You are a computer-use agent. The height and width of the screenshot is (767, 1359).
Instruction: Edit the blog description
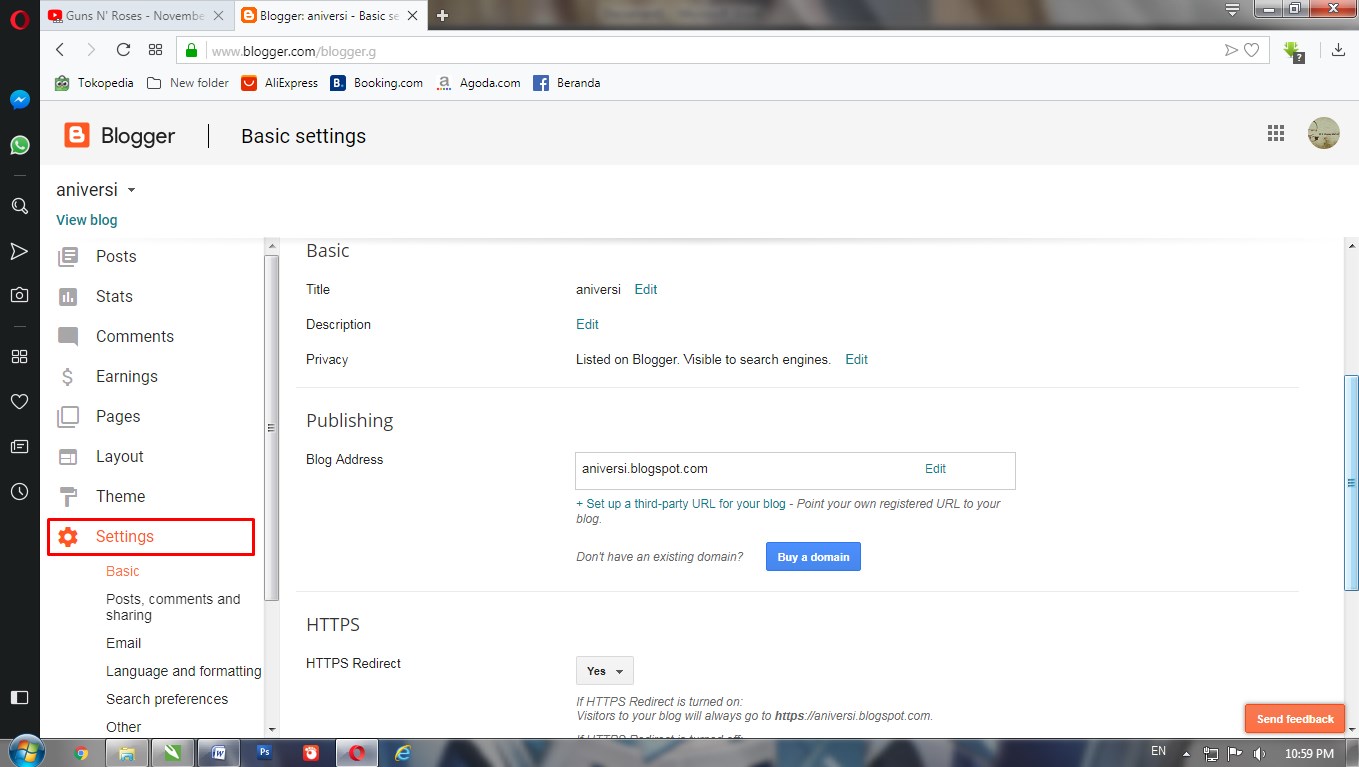[x=587, y=324]
